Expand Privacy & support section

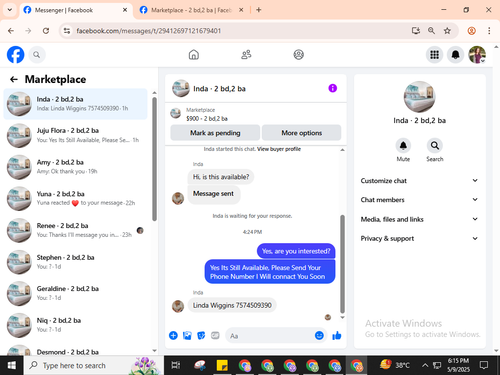(x=419, y=238)
